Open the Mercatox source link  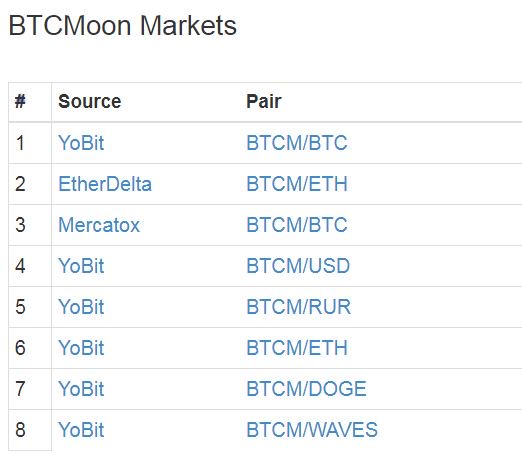coord(99,225)
